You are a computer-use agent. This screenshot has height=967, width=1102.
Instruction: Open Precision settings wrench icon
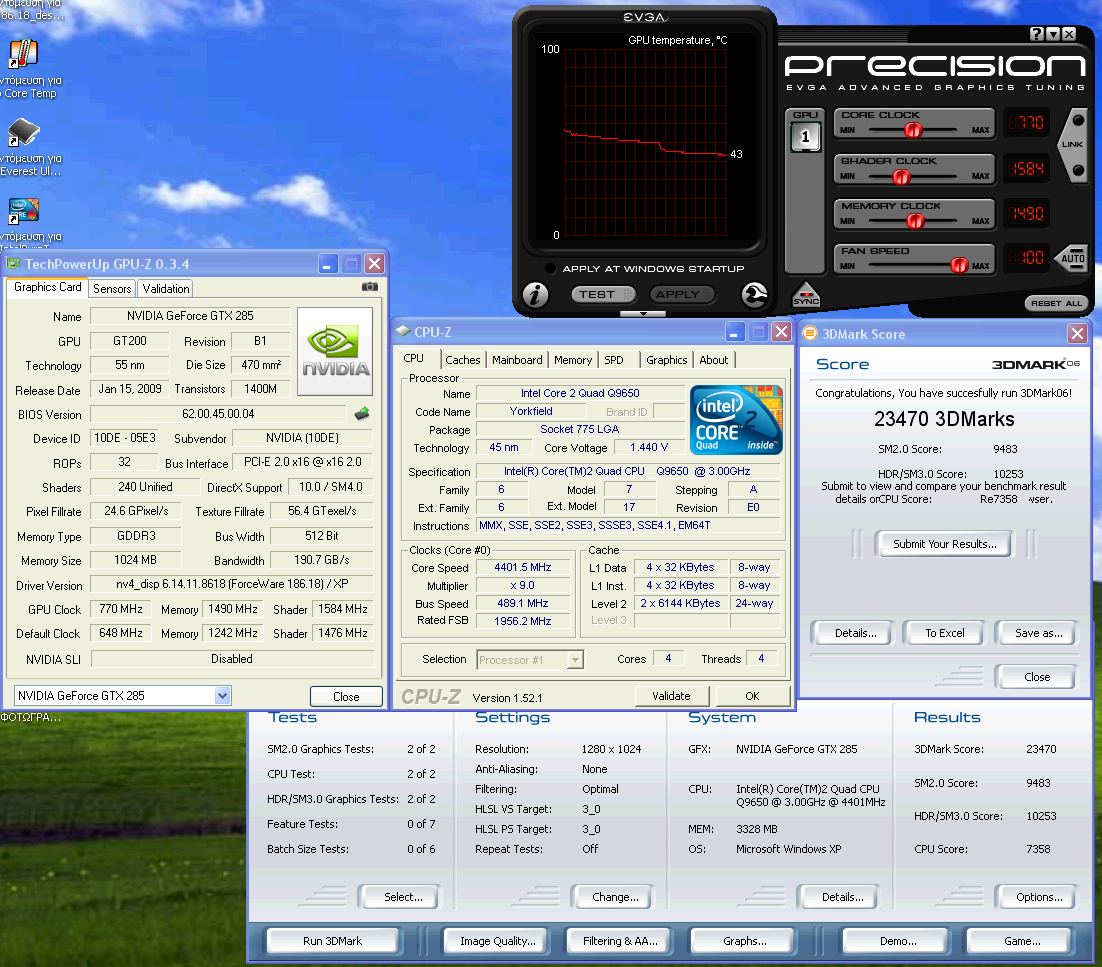[x=755, y=294]
